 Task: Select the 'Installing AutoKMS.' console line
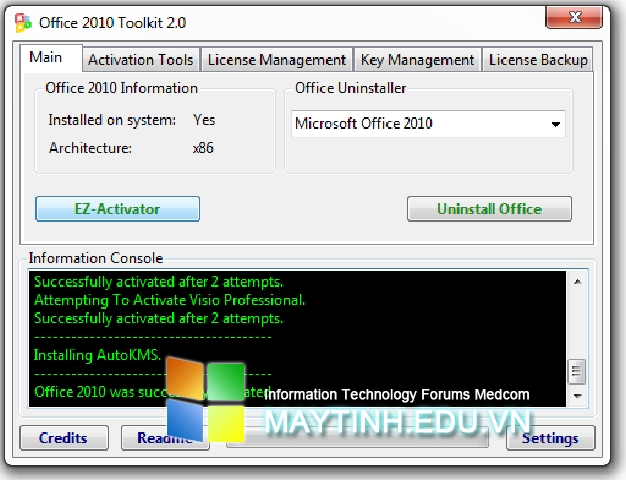click(x=97, y=355)
